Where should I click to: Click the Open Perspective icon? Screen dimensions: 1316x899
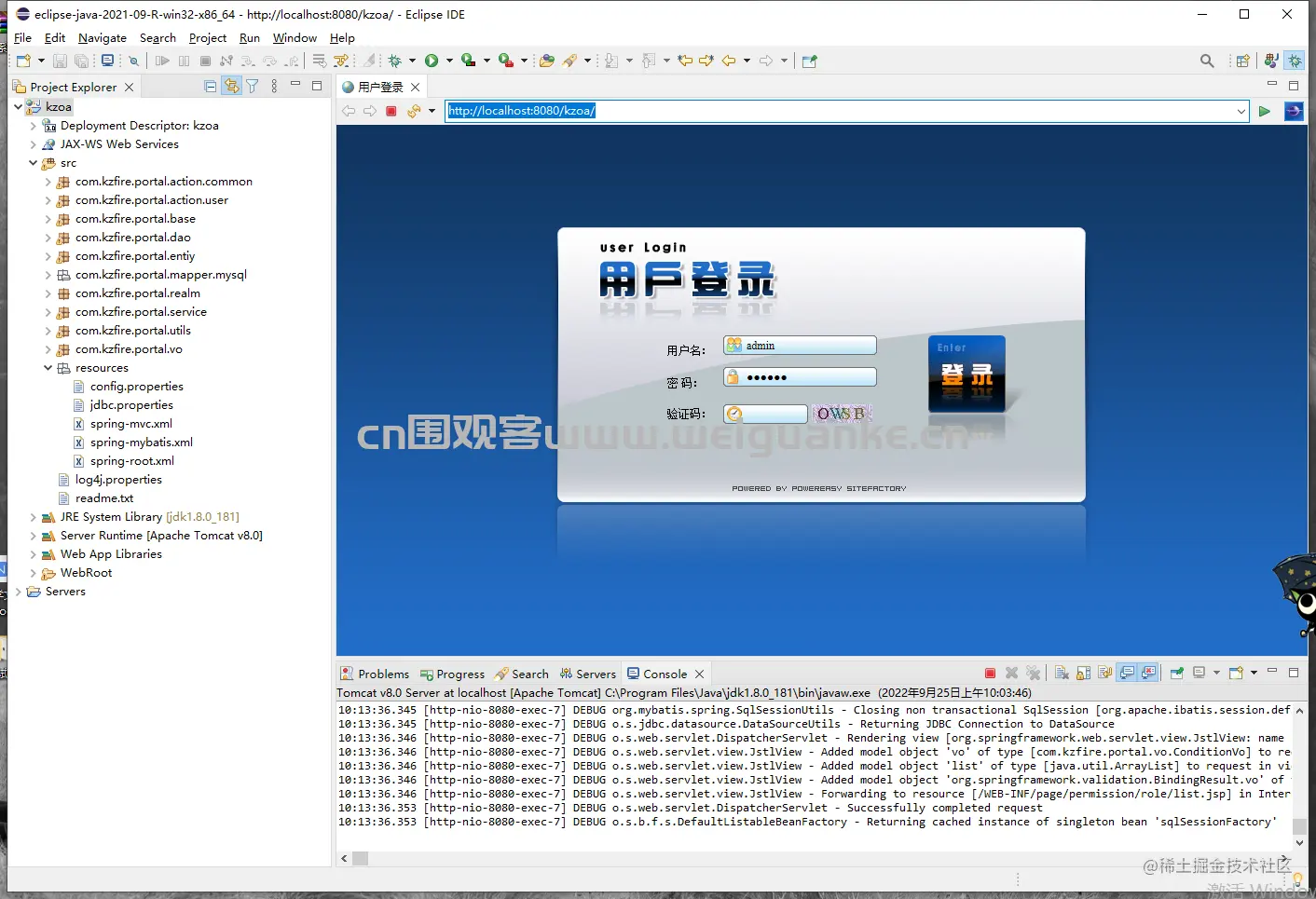coord(1242,61)
